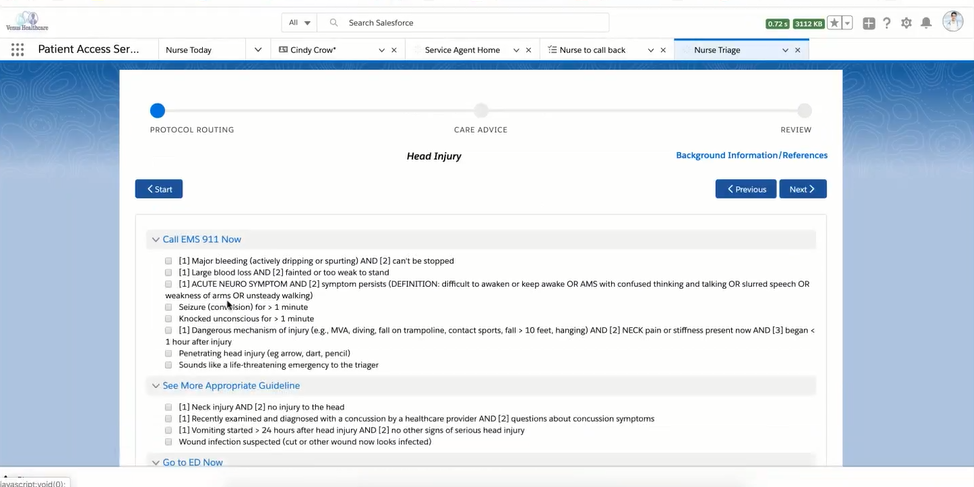Check Seizure for > 1 minute

coord(168,307)
